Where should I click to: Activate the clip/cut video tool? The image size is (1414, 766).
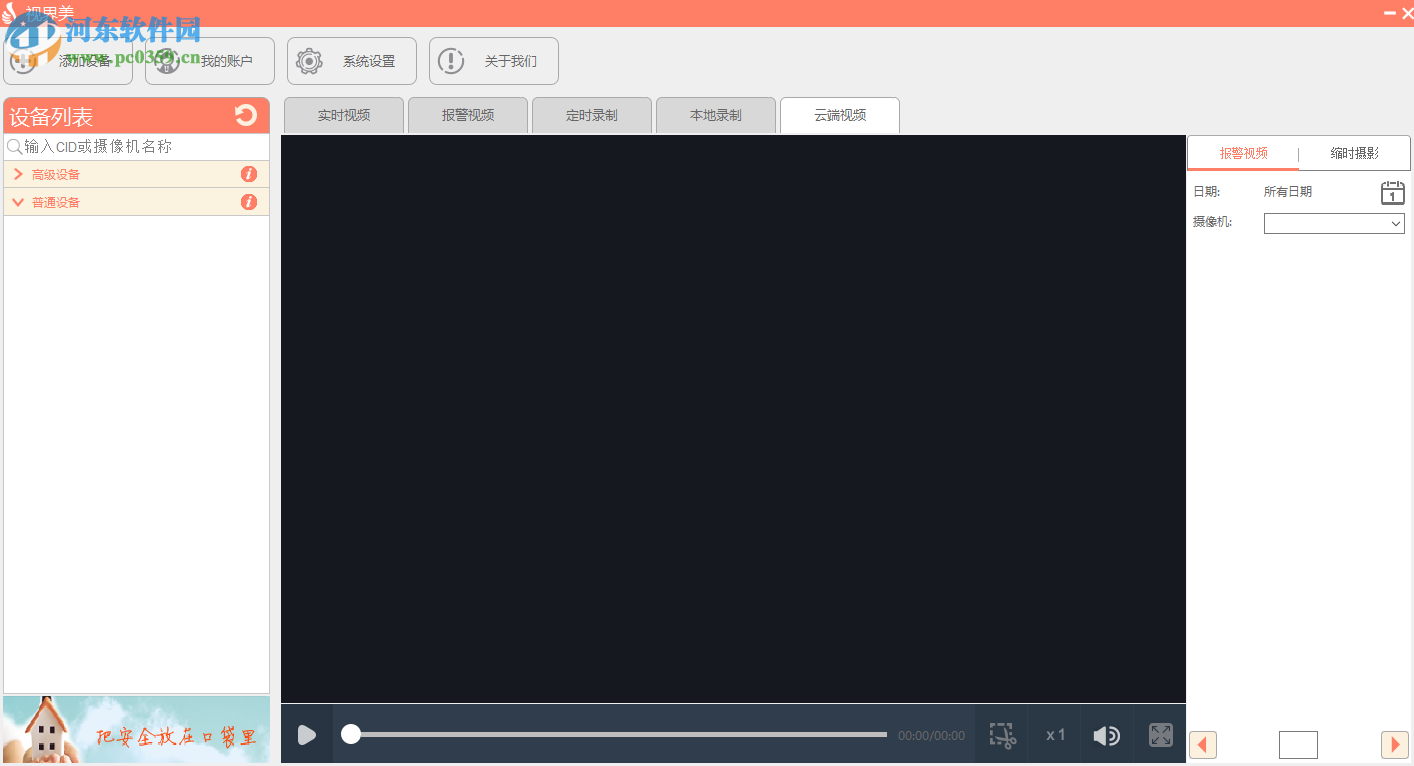1002,735
